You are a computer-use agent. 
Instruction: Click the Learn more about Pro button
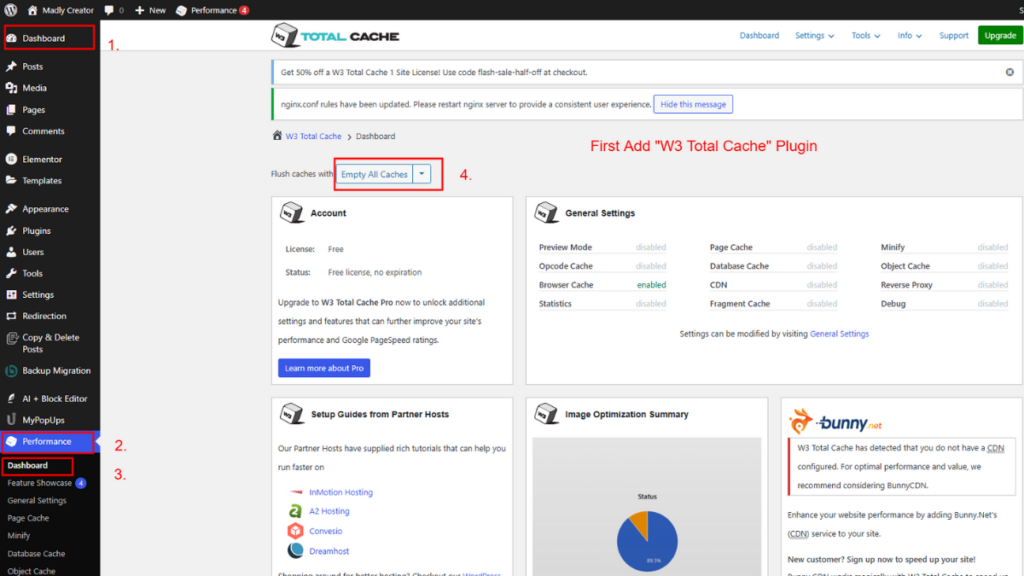pos(323,368)
